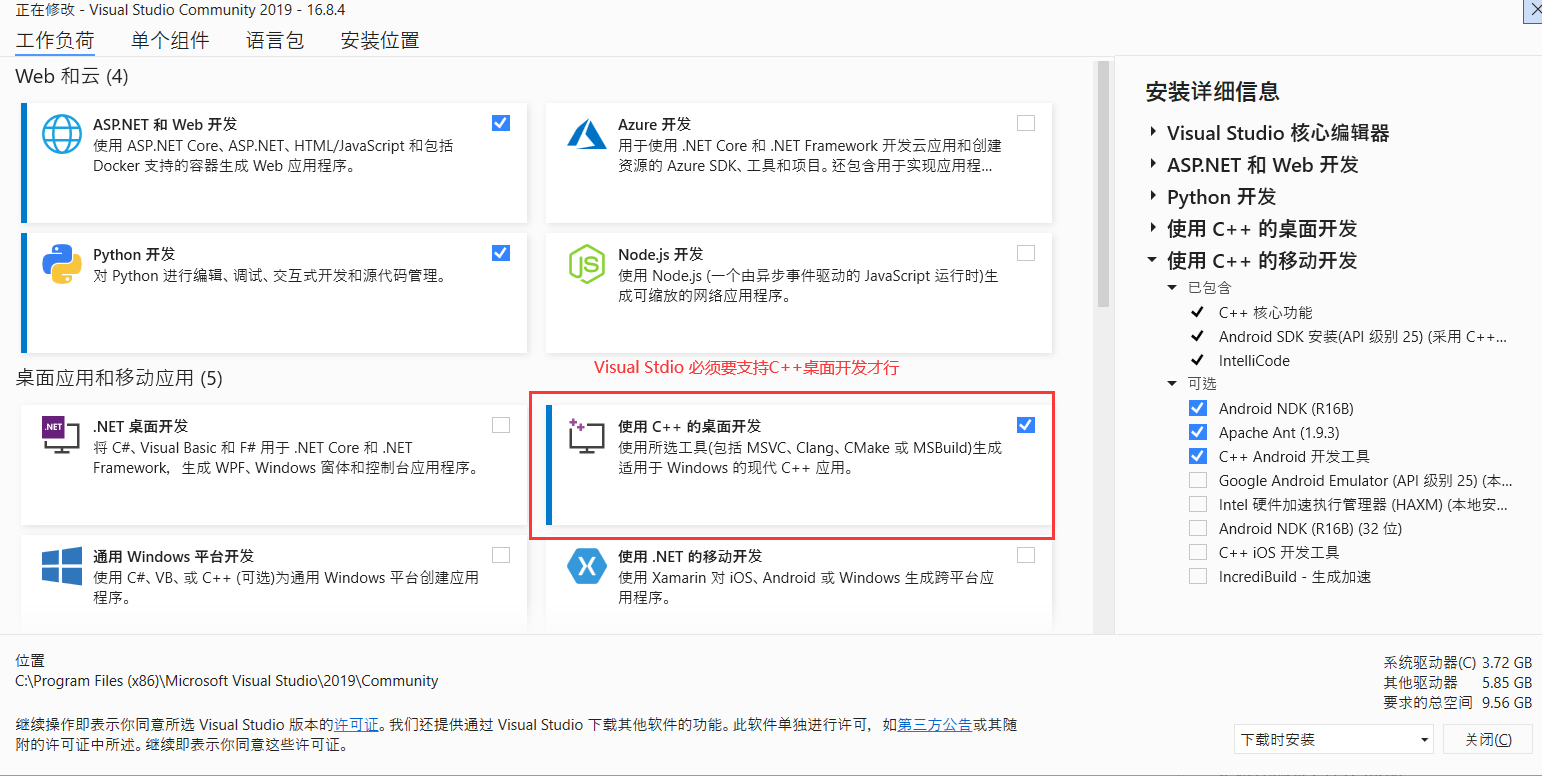1542x776 pixels.
Task: Switch to the 单个组件 tab
Action: [170, 40]
